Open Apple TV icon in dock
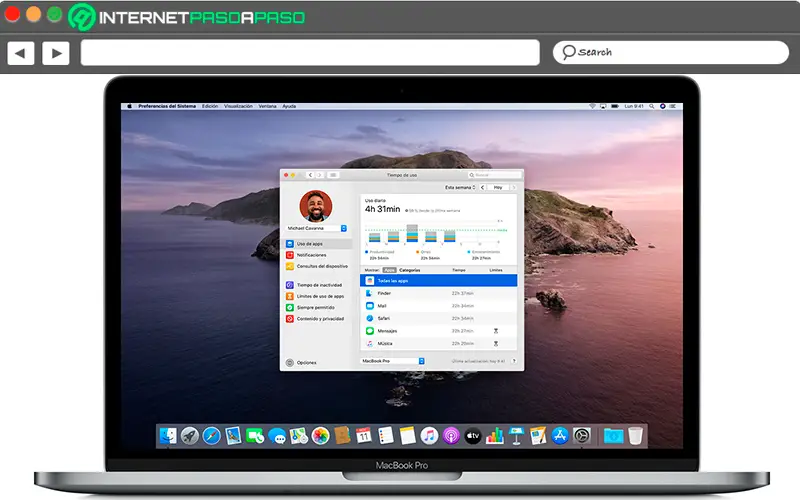This screenshot has height=500, width=800. point(473,436)
